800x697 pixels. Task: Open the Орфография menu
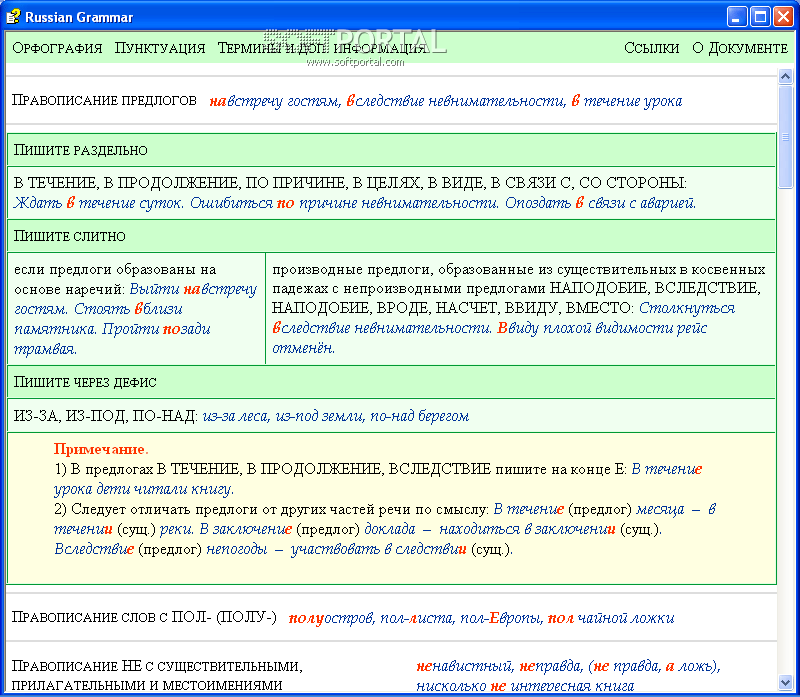point(57,48)
